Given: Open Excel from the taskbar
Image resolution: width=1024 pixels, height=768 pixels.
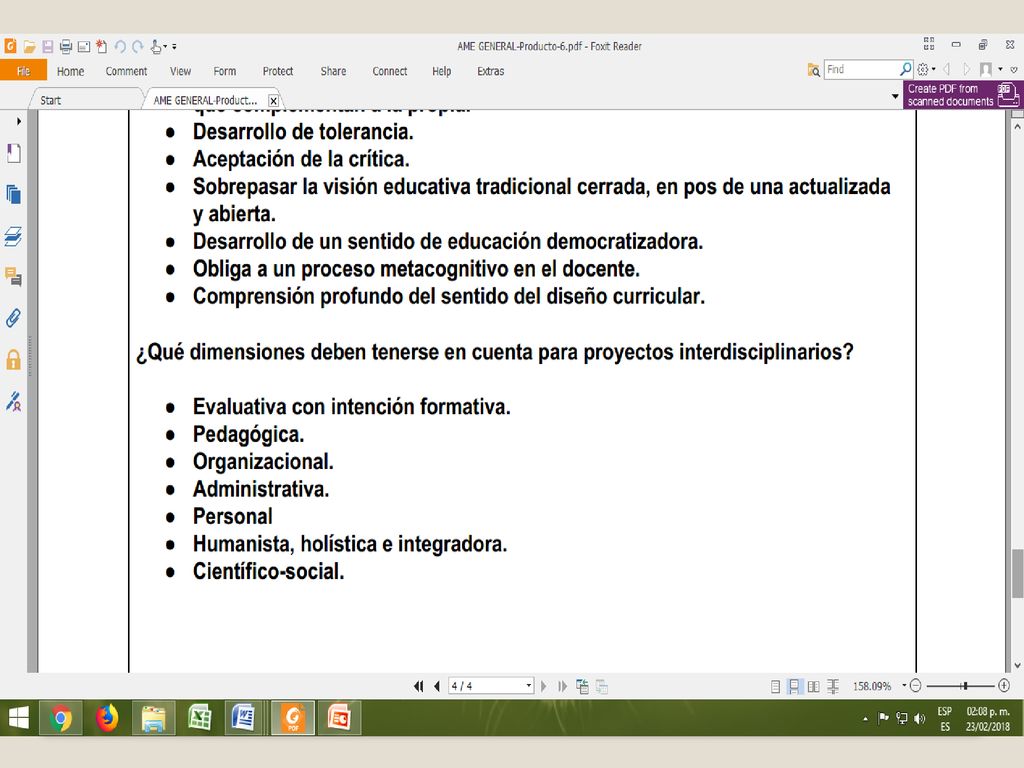Looking at the screenshot, I should [x=200, y=718].
